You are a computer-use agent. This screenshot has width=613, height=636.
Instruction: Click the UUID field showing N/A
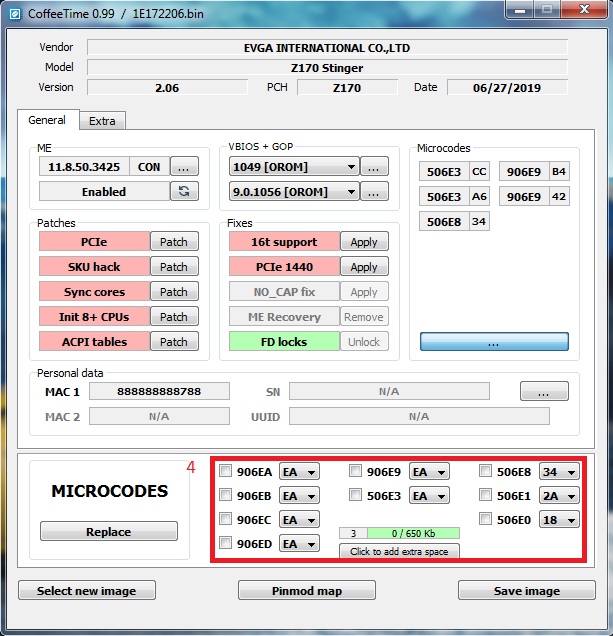419,416
